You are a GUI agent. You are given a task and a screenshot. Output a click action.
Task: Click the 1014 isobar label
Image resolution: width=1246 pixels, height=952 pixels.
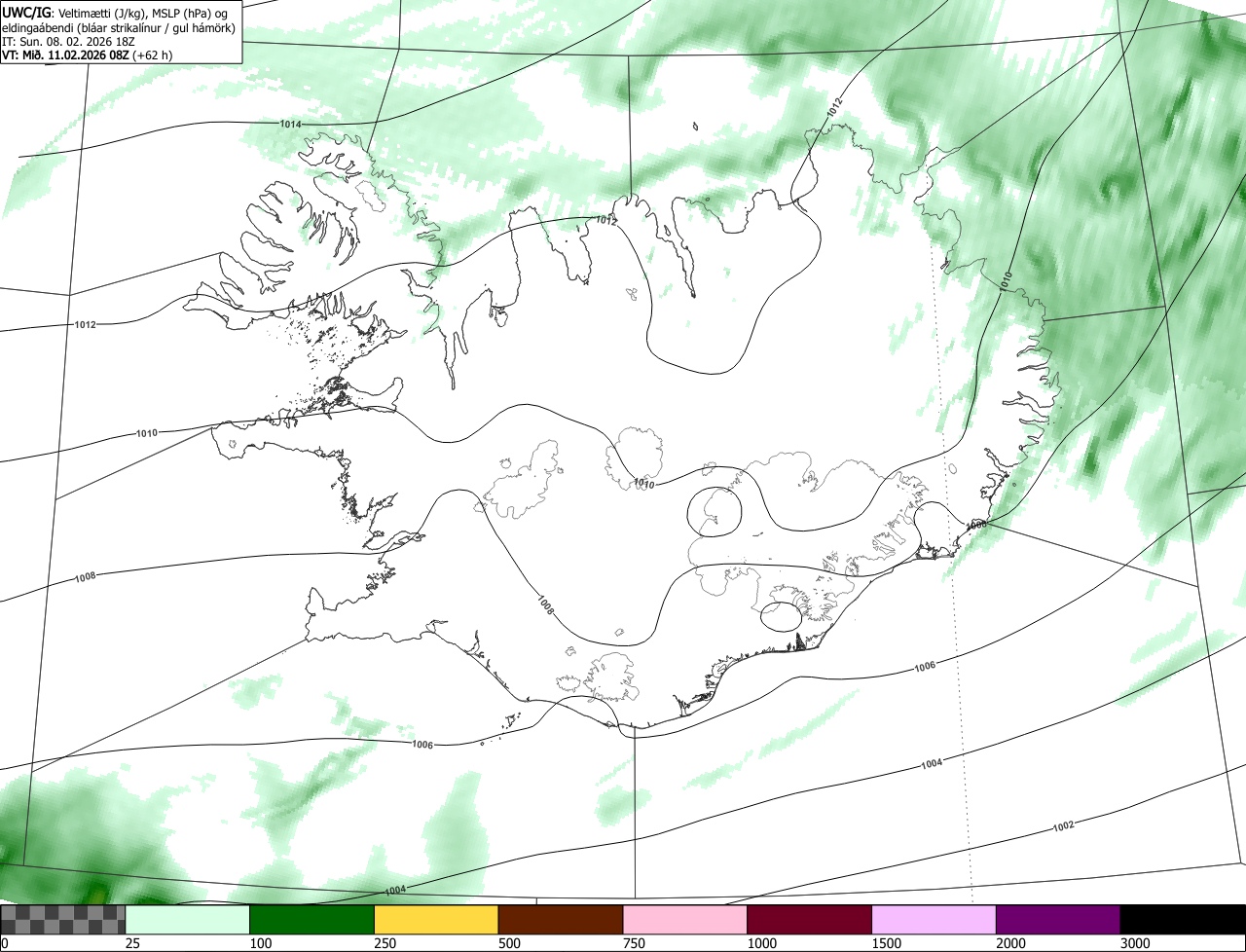tap(290, 124)
